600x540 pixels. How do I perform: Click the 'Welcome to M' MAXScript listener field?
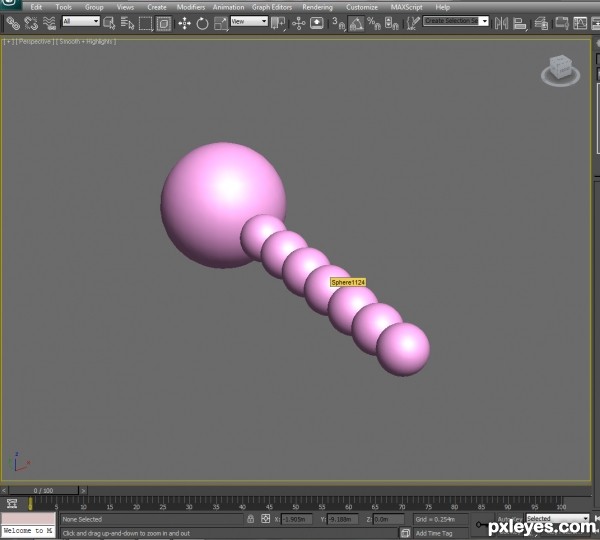(28, 531)
